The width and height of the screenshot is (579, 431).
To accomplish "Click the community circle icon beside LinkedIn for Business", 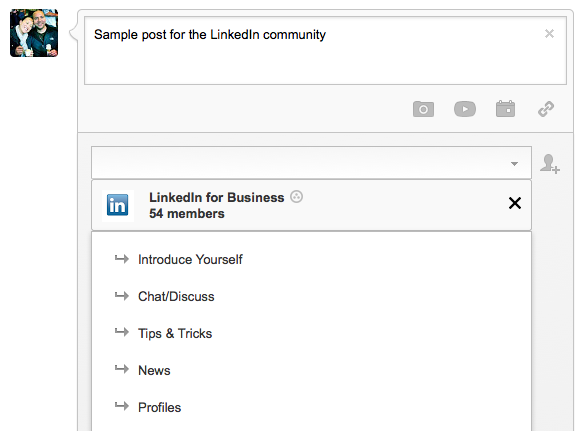I will coord(296,197).
